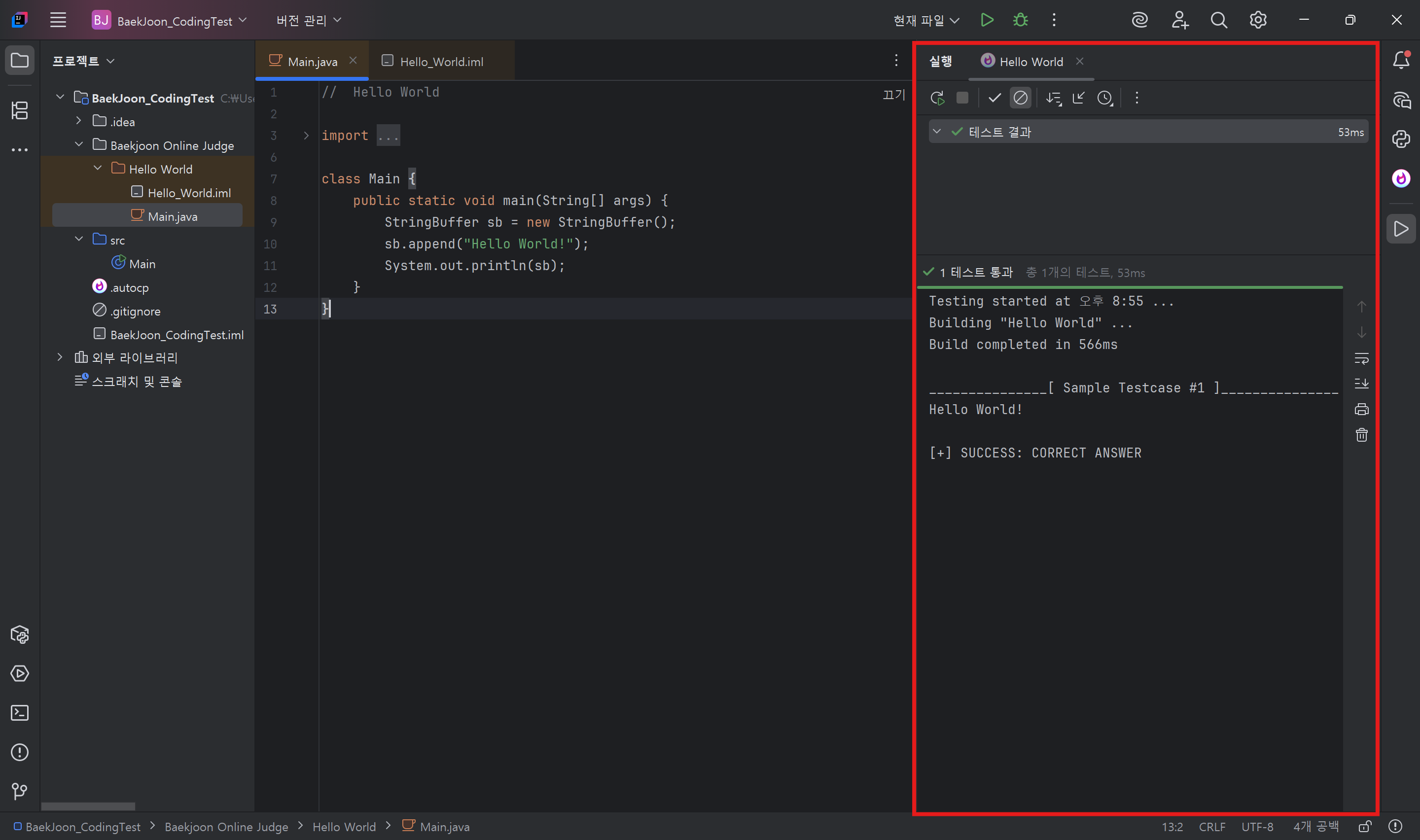This screenshot has width=1420, height=840.
Task: Collapse the src folder
Action: [79, 240]
